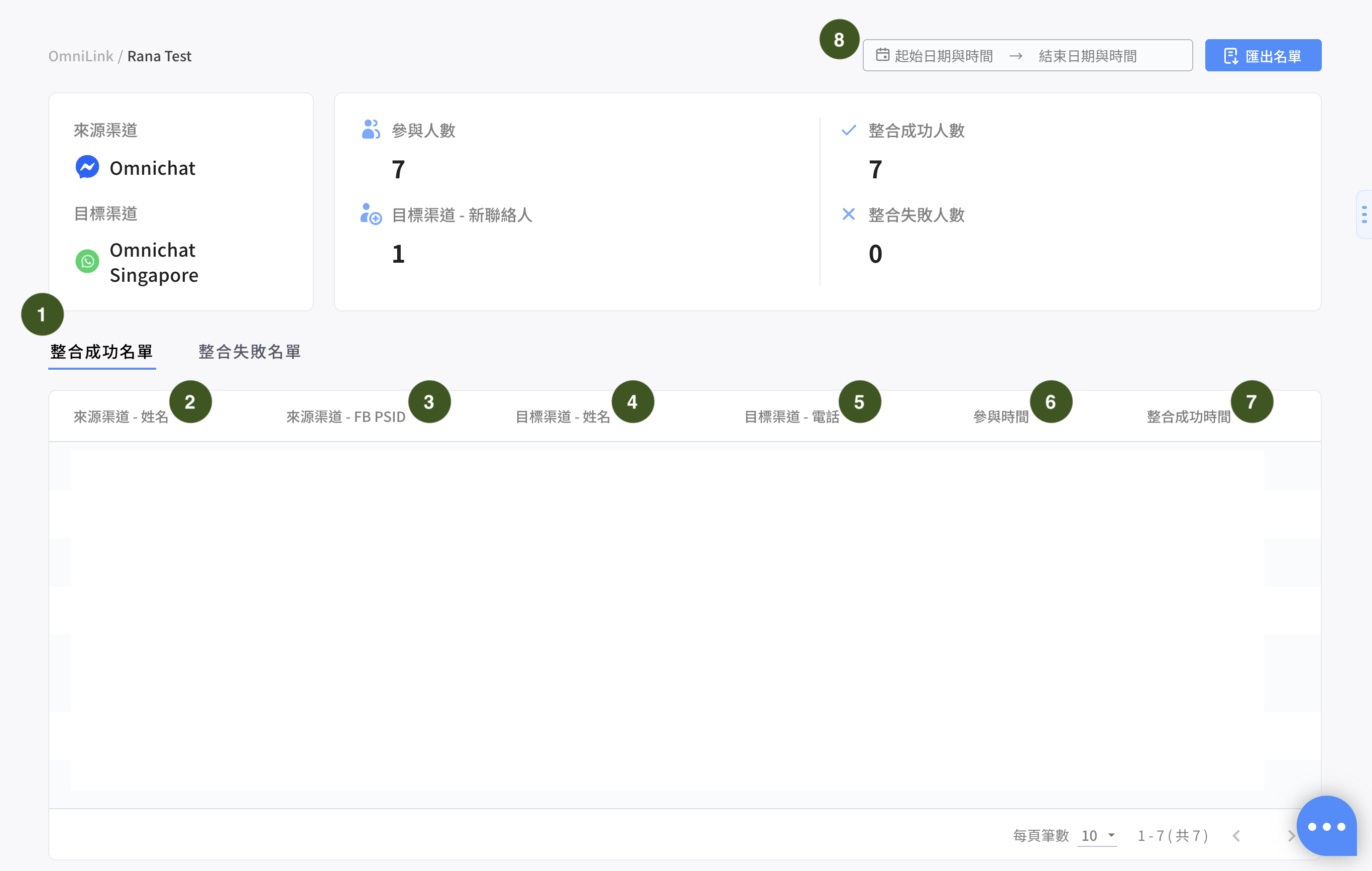Open the rows per page dropdown
The image size is (1372, 871).
[1097, 836]
